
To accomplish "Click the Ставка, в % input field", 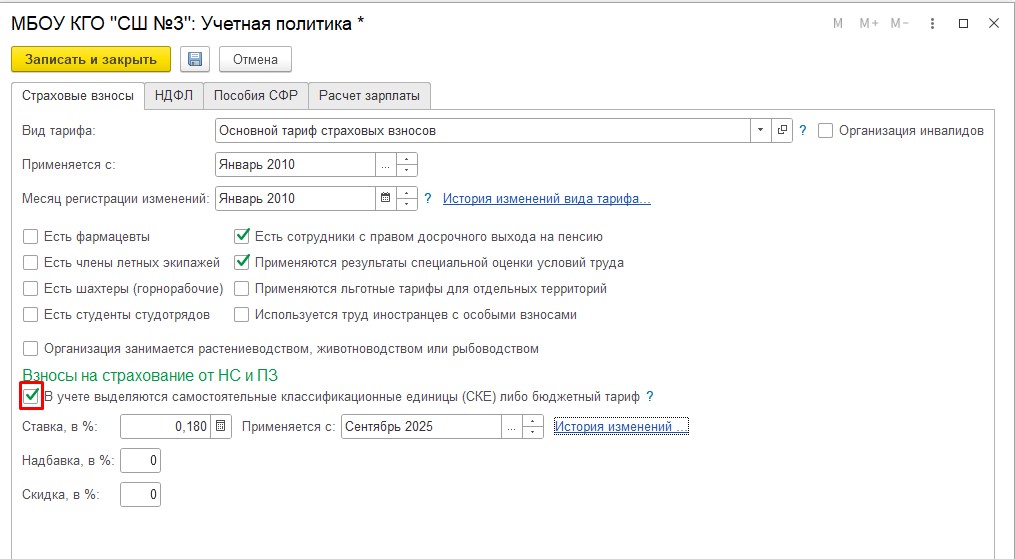I will coord(166,426).
